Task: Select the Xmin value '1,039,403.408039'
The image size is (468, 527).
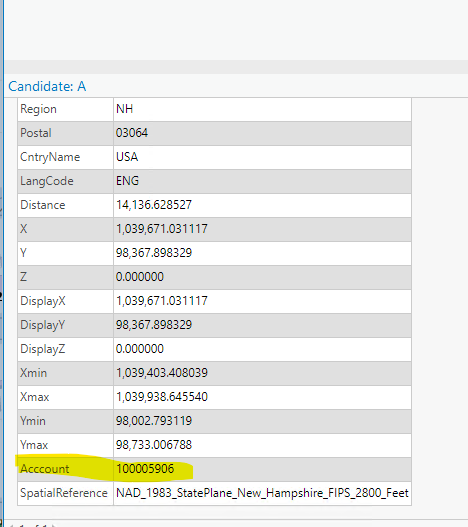Action: point(162,373)
